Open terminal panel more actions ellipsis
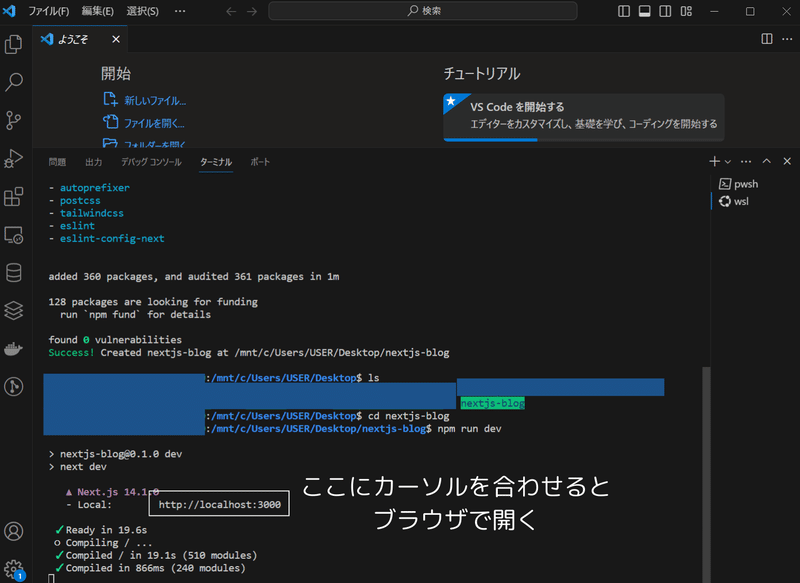 coord(746,161)
